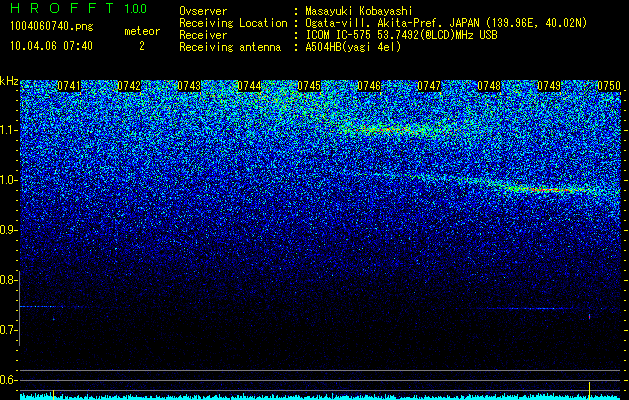
Task: Click the yellow meteor marker at bottom left
Action: click(x=53, y=395)
